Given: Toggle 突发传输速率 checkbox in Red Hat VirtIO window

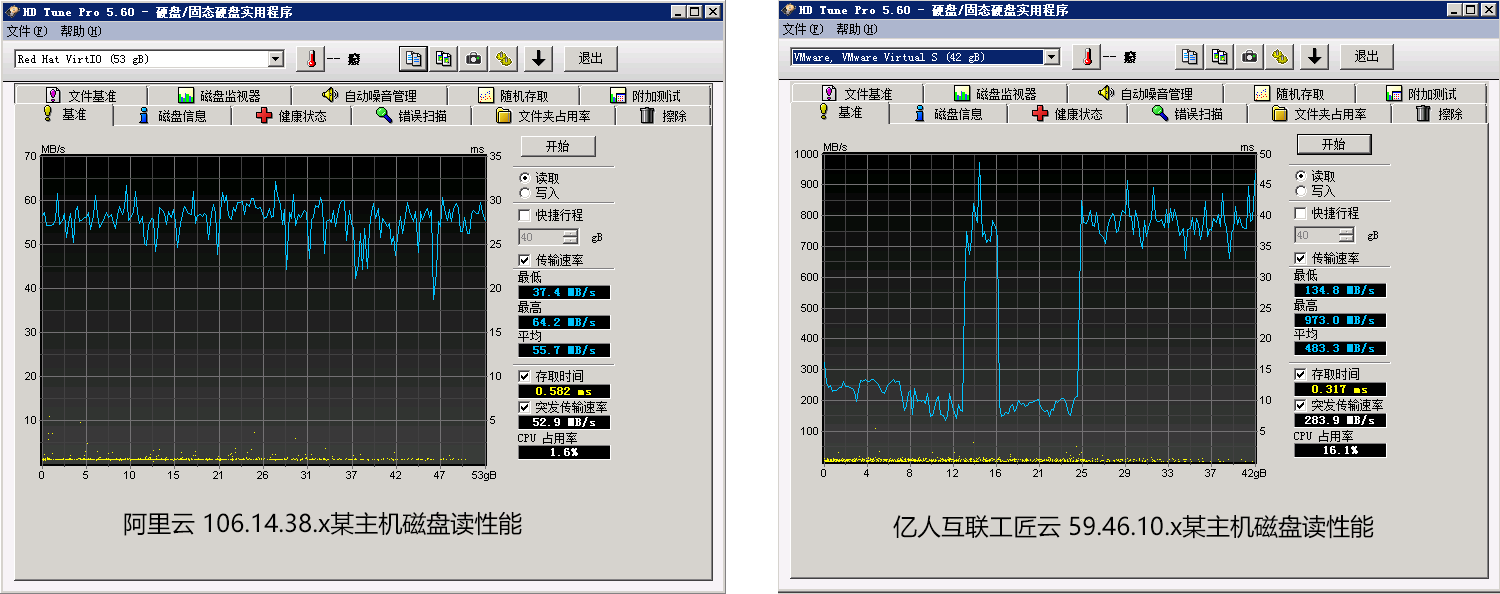Looking at the screenshot, I should click(524, 407).
